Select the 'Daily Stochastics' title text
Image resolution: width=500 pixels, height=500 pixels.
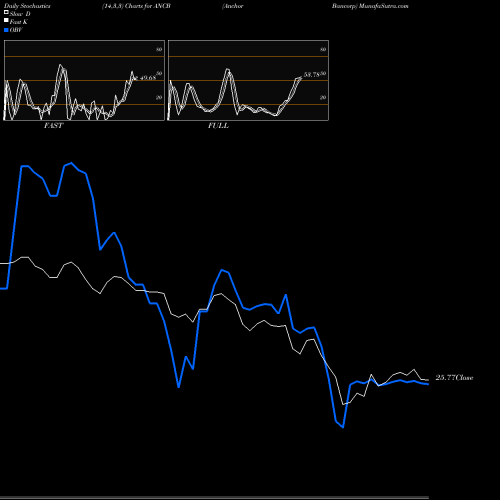click(x=27, y=6)
